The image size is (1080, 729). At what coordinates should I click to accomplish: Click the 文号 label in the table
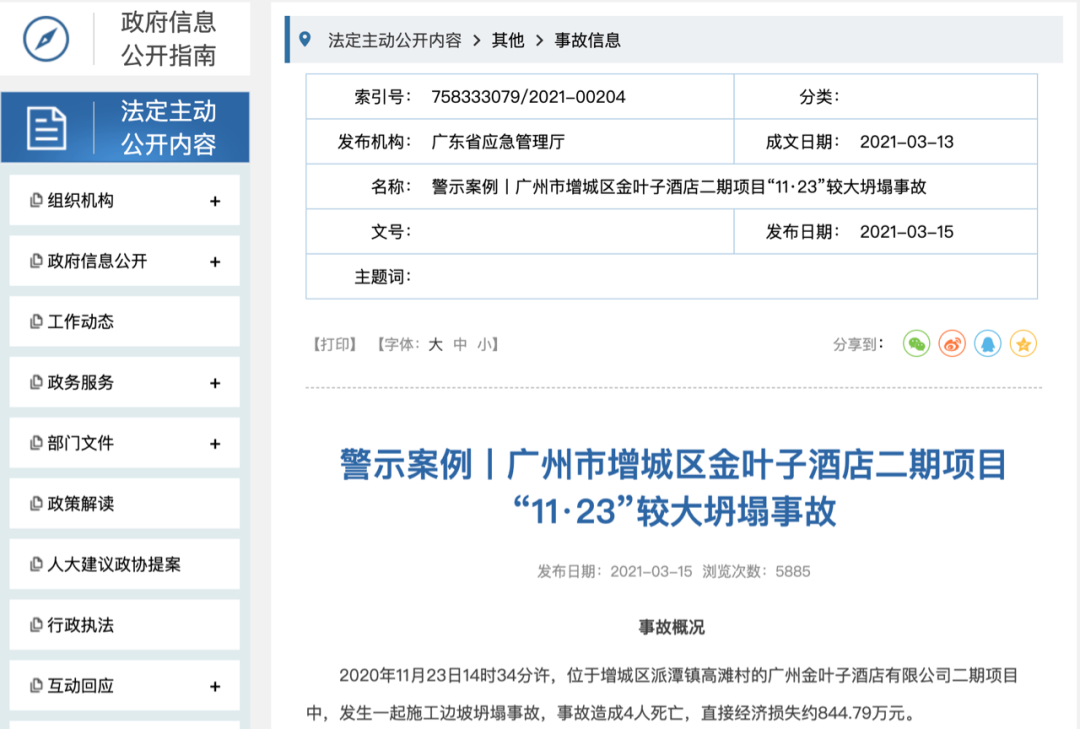[x=391, y=232]
